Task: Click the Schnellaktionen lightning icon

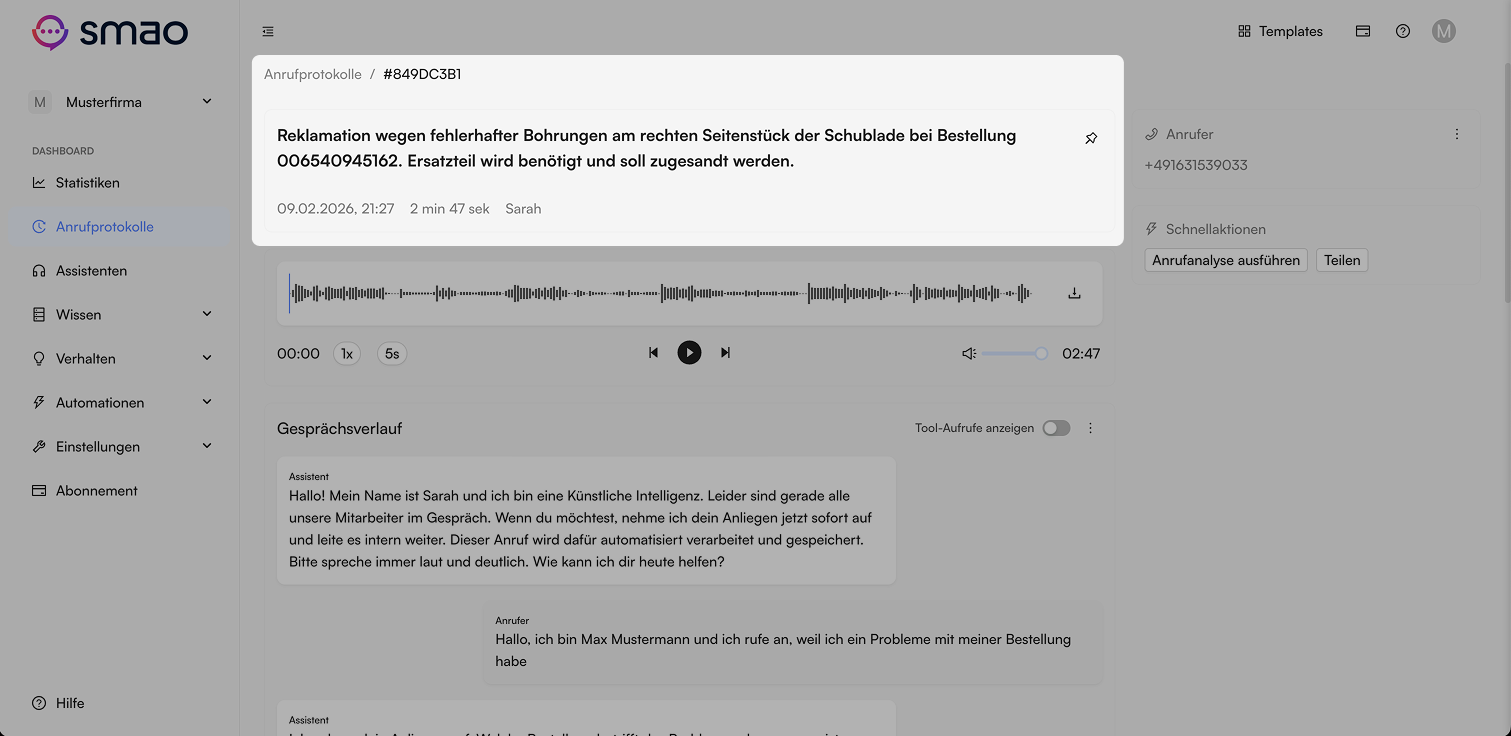Action: point(1152,229)
